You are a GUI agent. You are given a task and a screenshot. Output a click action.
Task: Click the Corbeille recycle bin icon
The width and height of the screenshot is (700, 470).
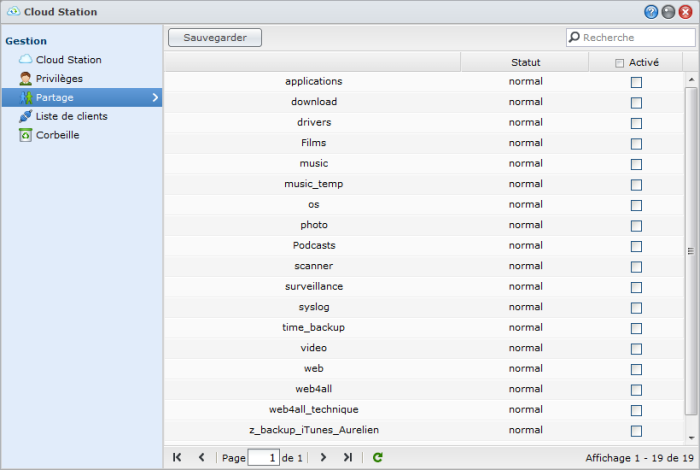click(25, 135)
